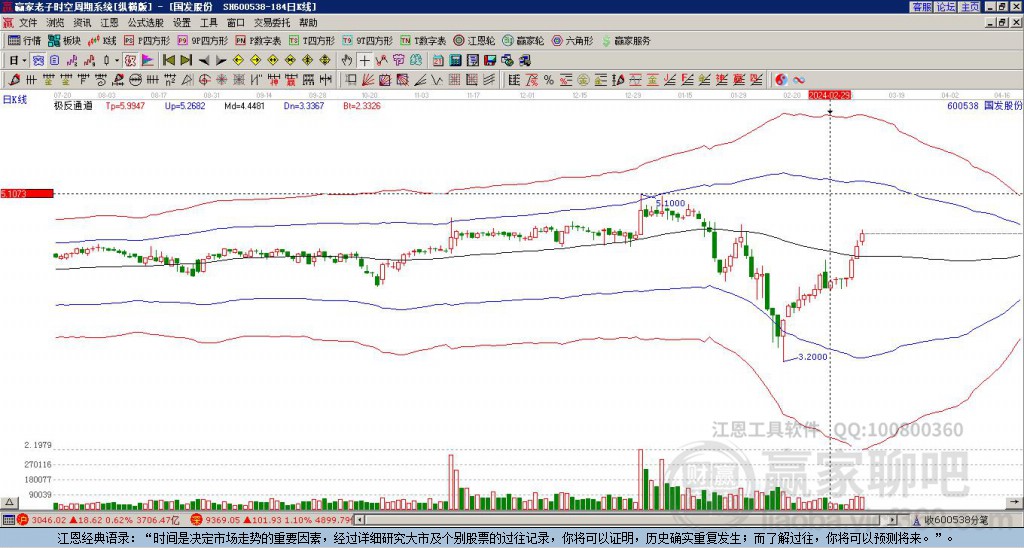Open the 窗口 menu
This screenshot has height=548, width=1024.
[x=236, y=23]
